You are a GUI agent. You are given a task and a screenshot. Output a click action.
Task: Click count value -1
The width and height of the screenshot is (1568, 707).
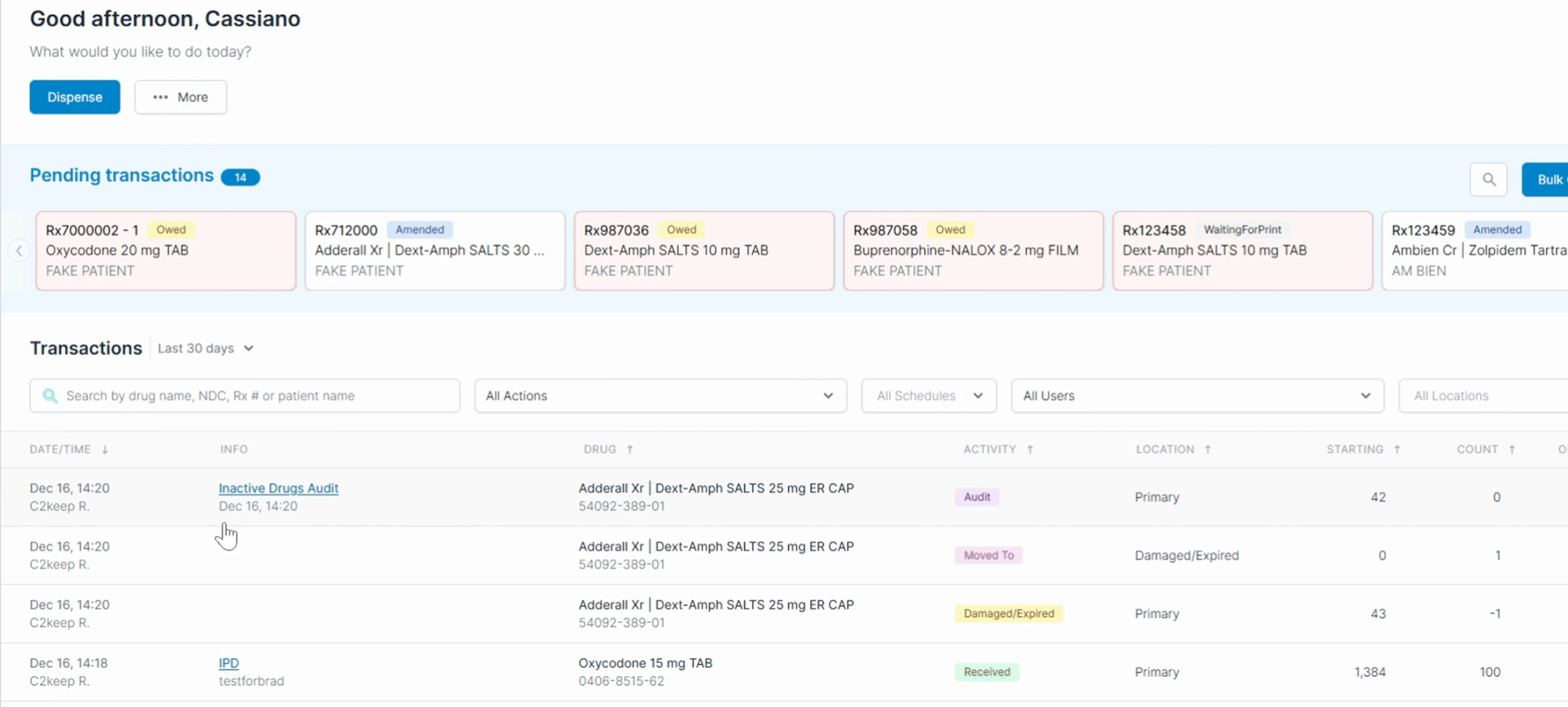click(1495, 613)
